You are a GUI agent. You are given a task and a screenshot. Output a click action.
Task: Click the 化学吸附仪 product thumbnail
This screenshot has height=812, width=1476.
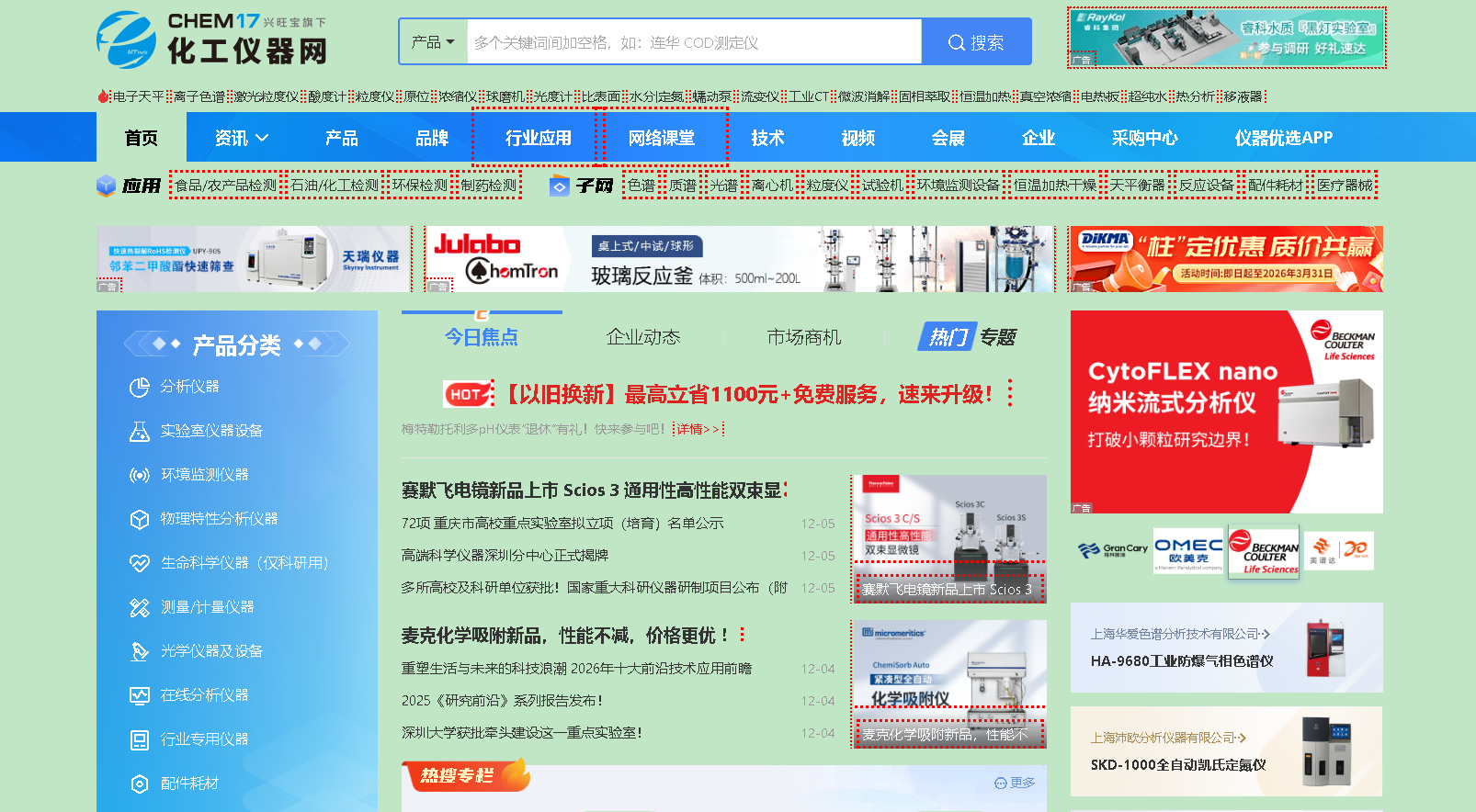click(x=949, y=683)
